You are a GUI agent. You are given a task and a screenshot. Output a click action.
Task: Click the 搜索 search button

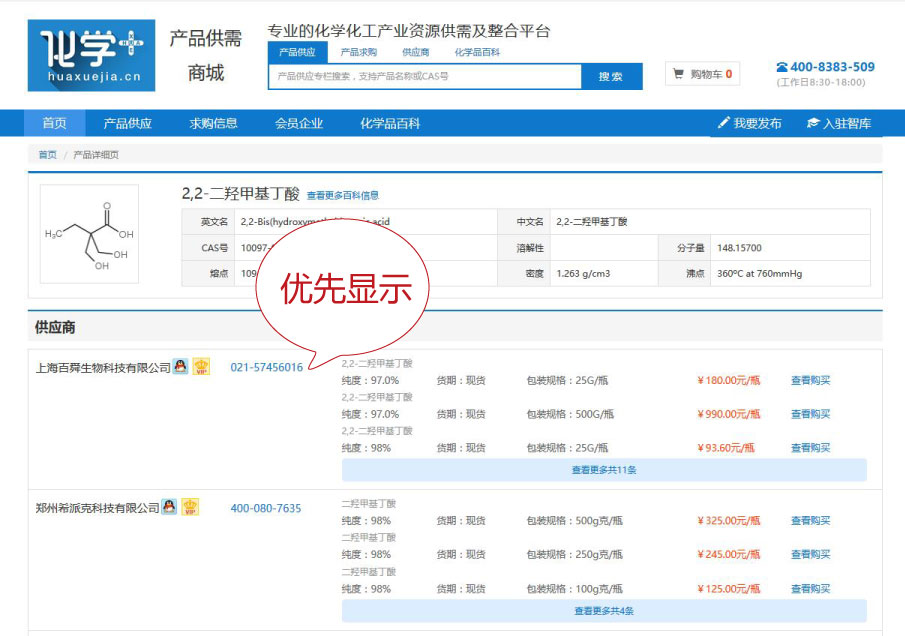(611, 76)
